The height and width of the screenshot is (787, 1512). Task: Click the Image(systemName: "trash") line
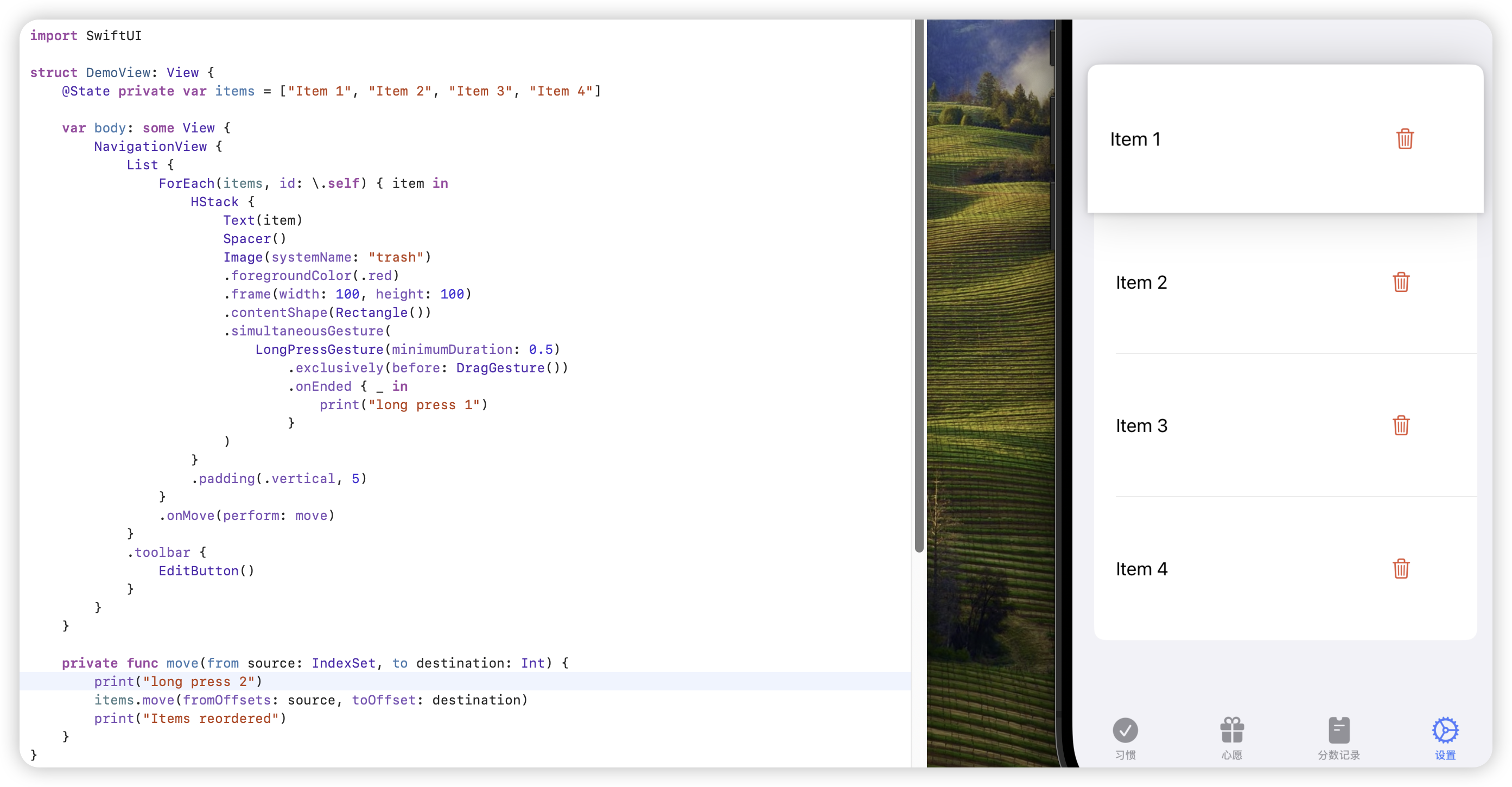click(x=327, y=257)
